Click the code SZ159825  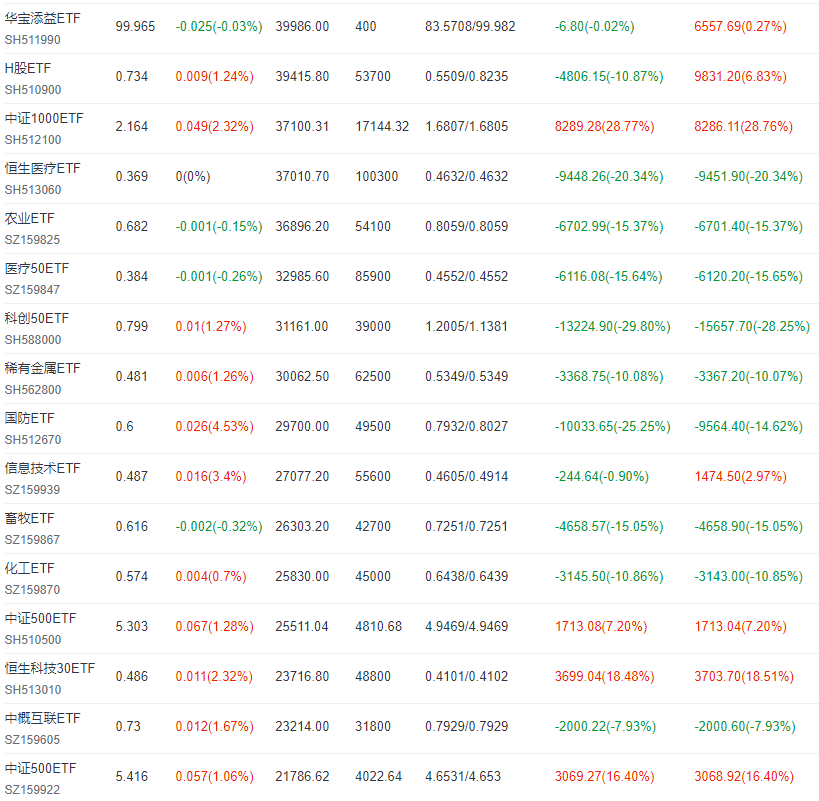tap(32, 240)
